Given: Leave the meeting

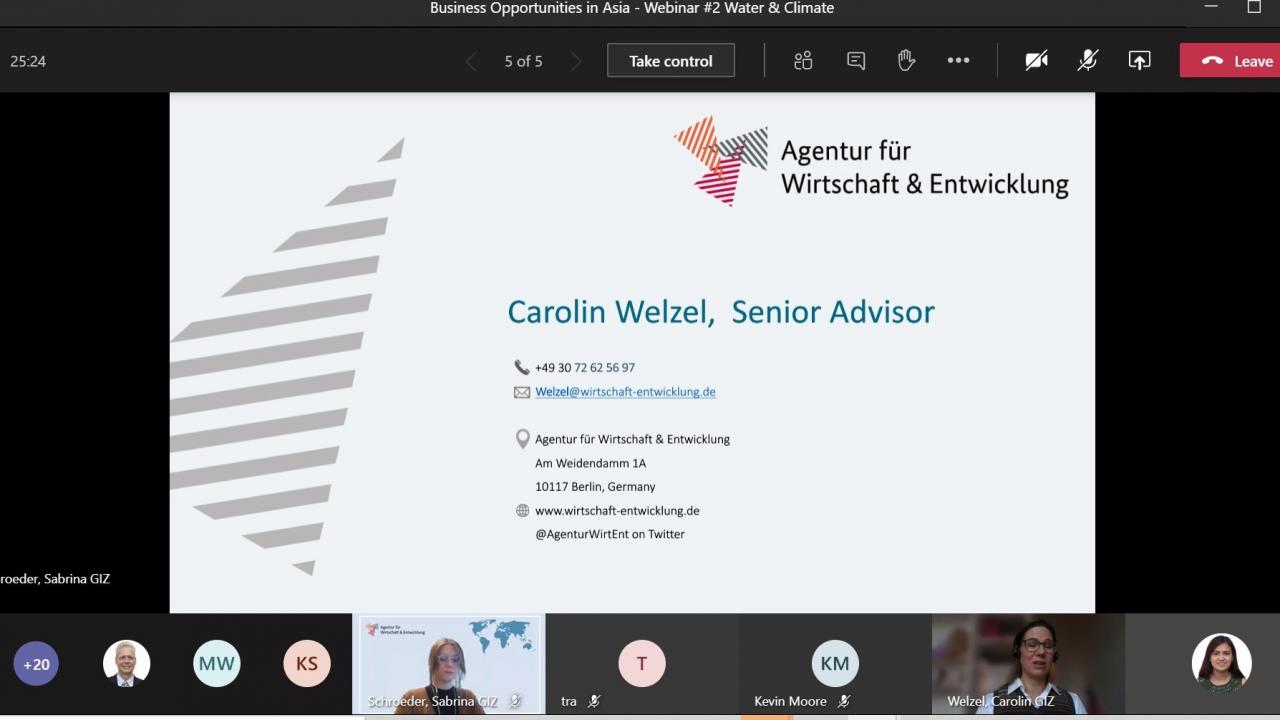Looking at the screenshot, I should tap(1232, 61).
